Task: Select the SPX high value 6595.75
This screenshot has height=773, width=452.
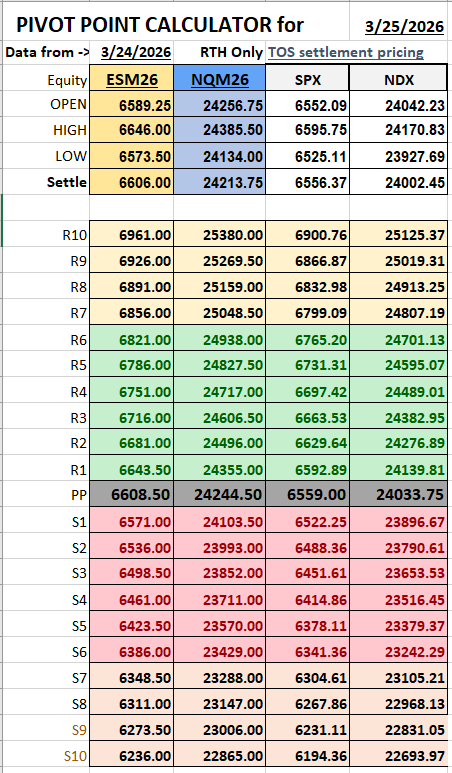Action: pos(308,130)
